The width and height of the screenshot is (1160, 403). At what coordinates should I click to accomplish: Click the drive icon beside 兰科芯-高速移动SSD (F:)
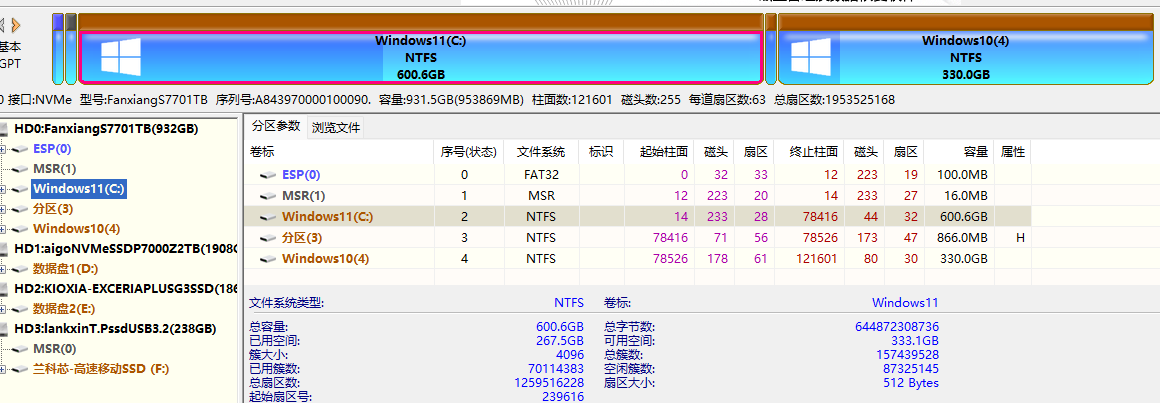click(x=20, y=368)
